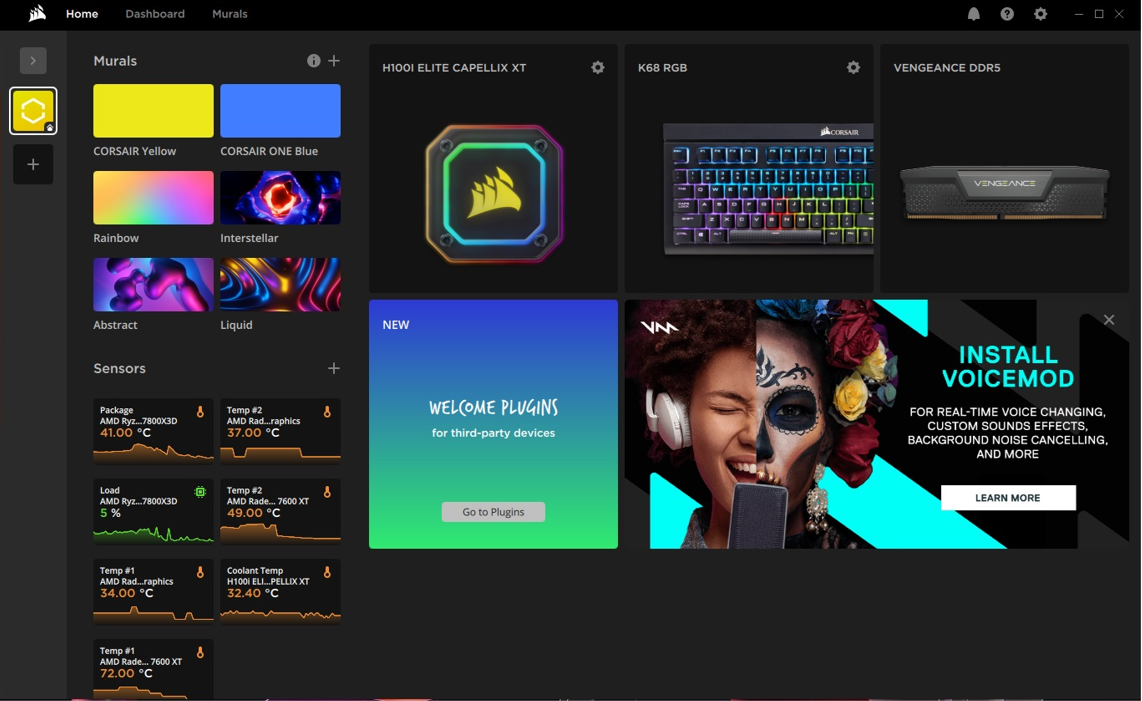1142x701 pixels.
Task: Open the help question mark icon
Action: (x=1007, y=14)
